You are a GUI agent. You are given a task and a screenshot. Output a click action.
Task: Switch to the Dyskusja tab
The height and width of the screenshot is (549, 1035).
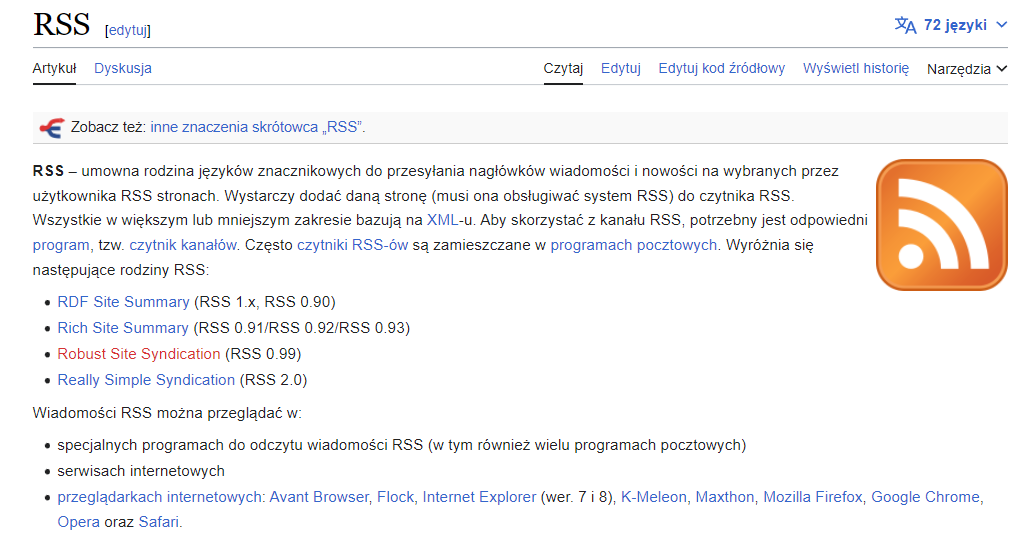click(123, 68)
